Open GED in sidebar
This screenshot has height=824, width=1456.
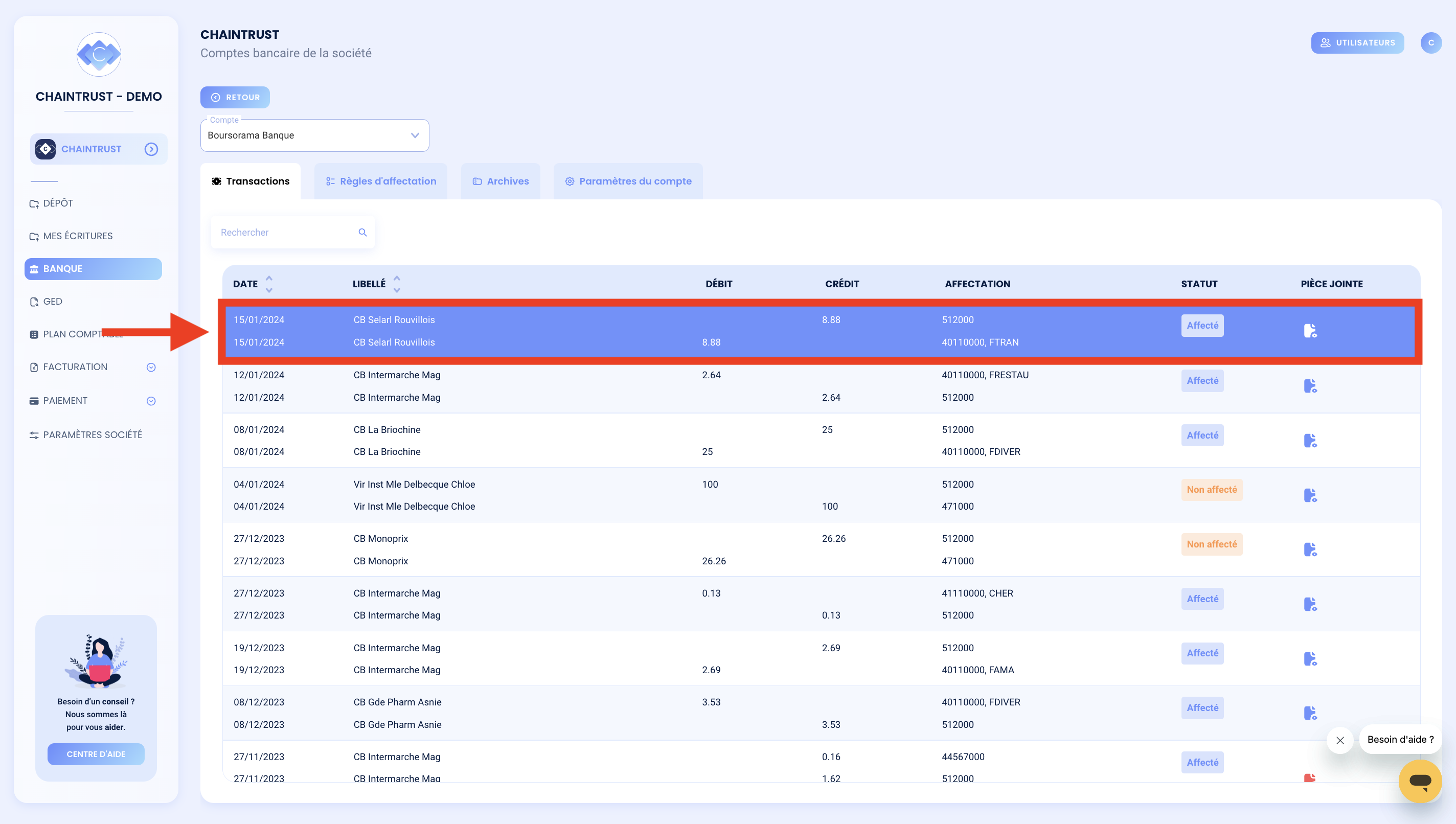pos(46,302)
